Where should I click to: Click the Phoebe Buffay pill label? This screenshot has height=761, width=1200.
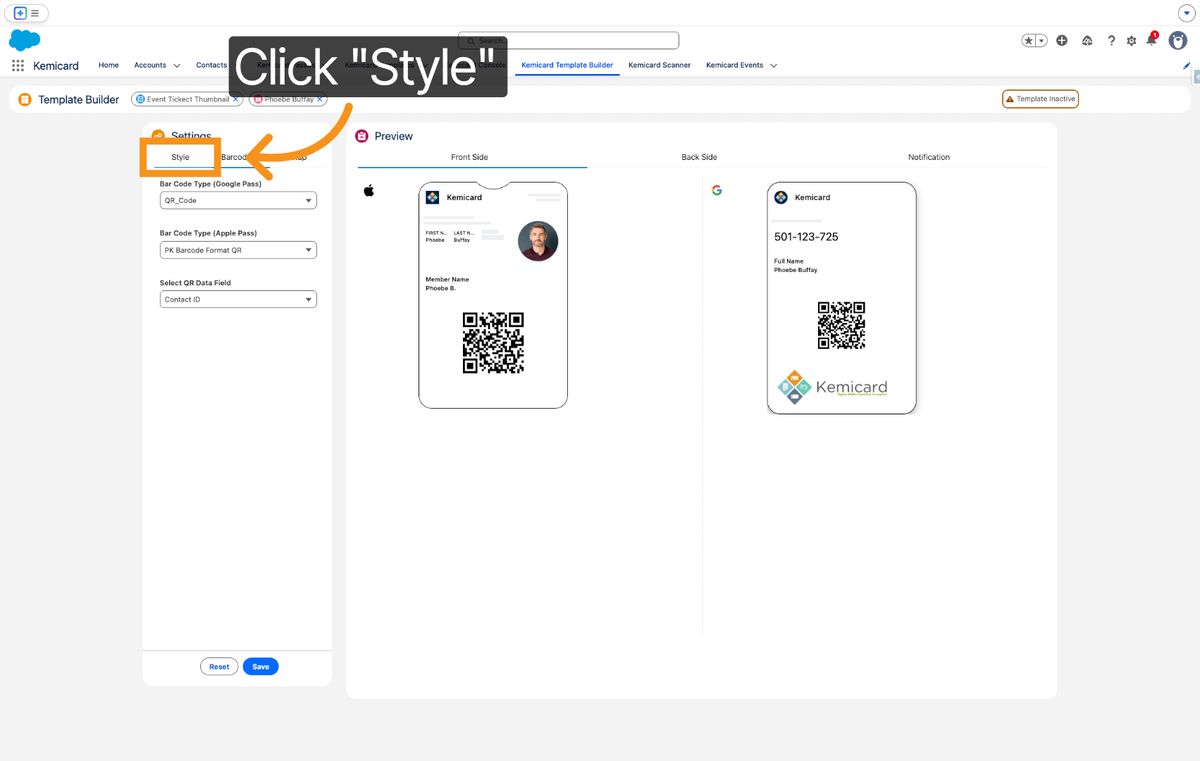coord(289,99)
